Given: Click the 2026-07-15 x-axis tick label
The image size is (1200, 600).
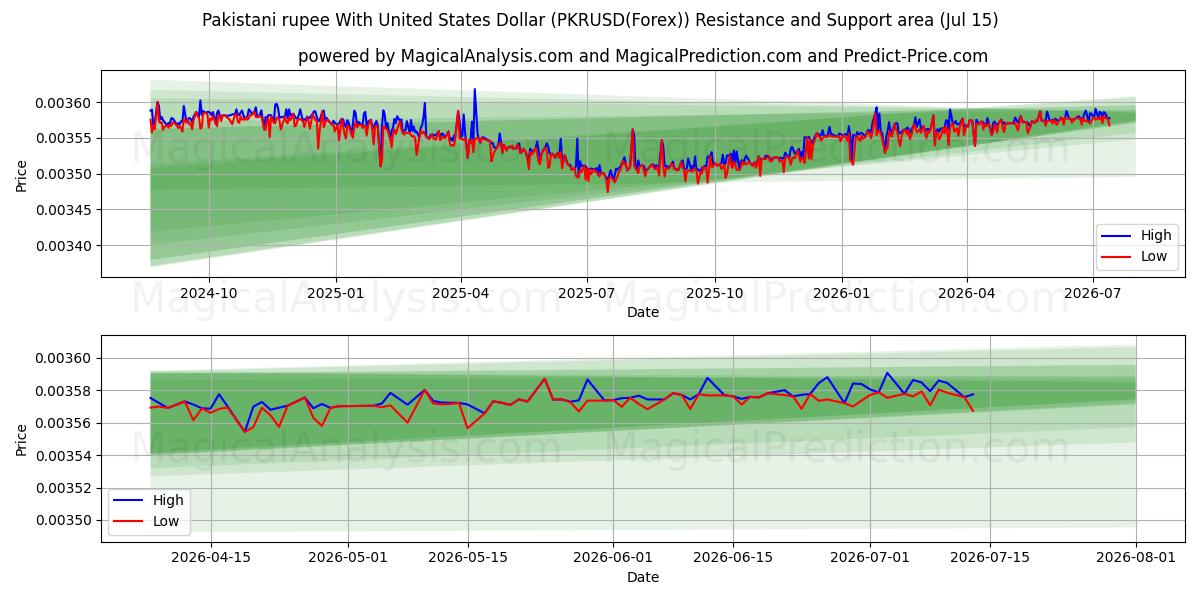Looking at the screenshot, I should [990, 558].
